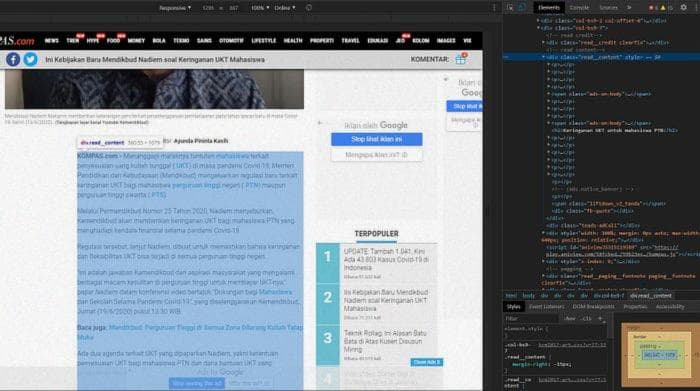Open the Event Listeners pane tab
This screenshot has height=391, width=700.
click(x=546, y=307)
